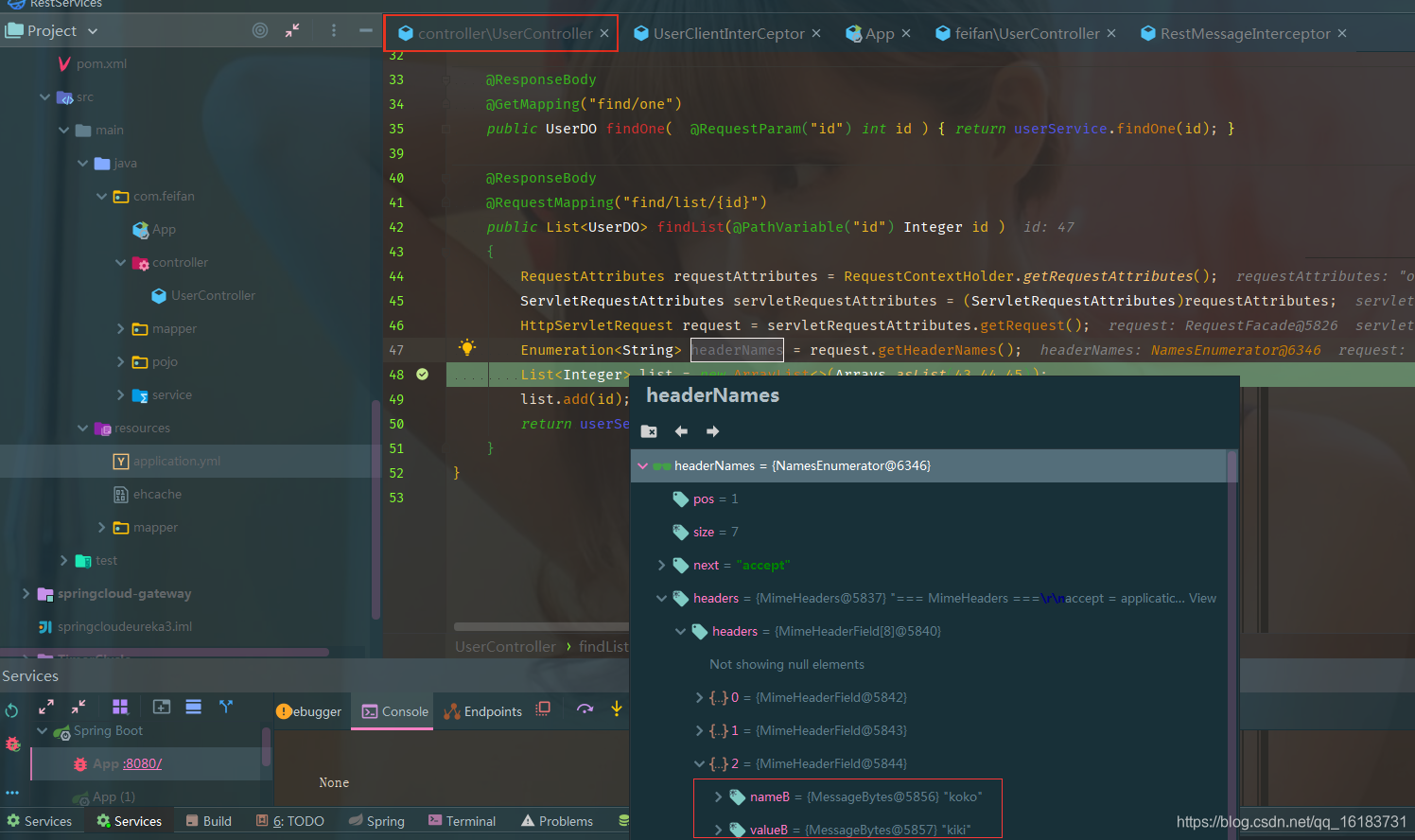The width and height of the screenshot is (1415, 840).
Task: Go forward using the right arrow in headerNames popup
Action: tap(713, 431)
